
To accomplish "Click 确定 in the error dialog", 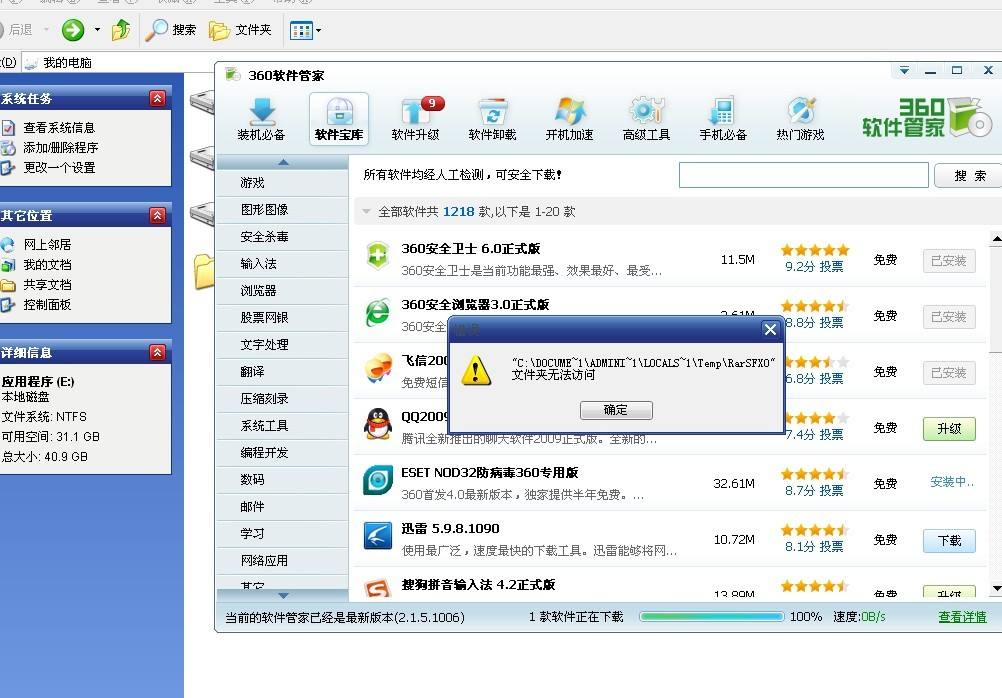I will tap(616, 410).
